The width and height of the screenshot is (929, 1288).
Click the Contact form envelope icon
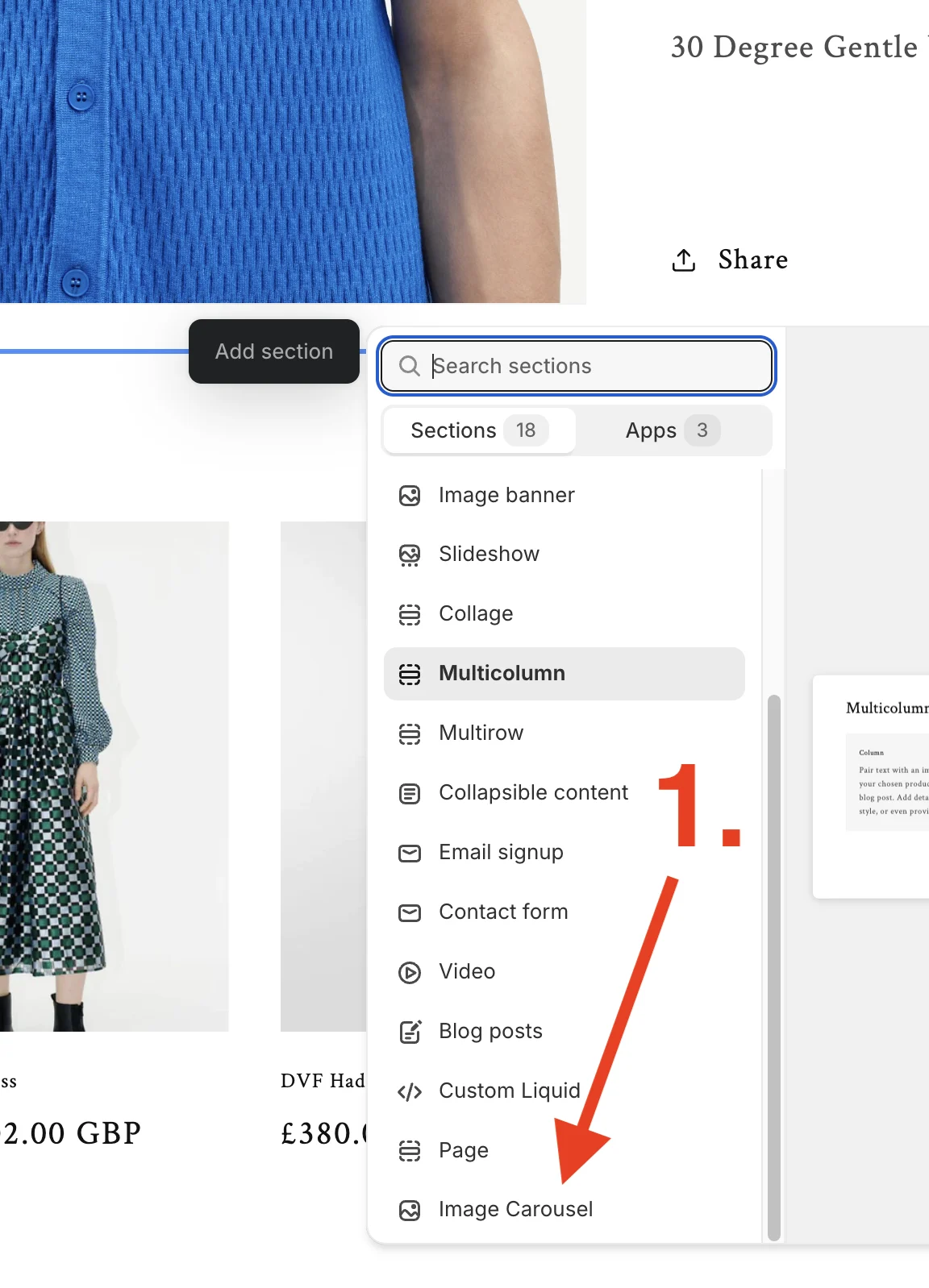[410, 912]
